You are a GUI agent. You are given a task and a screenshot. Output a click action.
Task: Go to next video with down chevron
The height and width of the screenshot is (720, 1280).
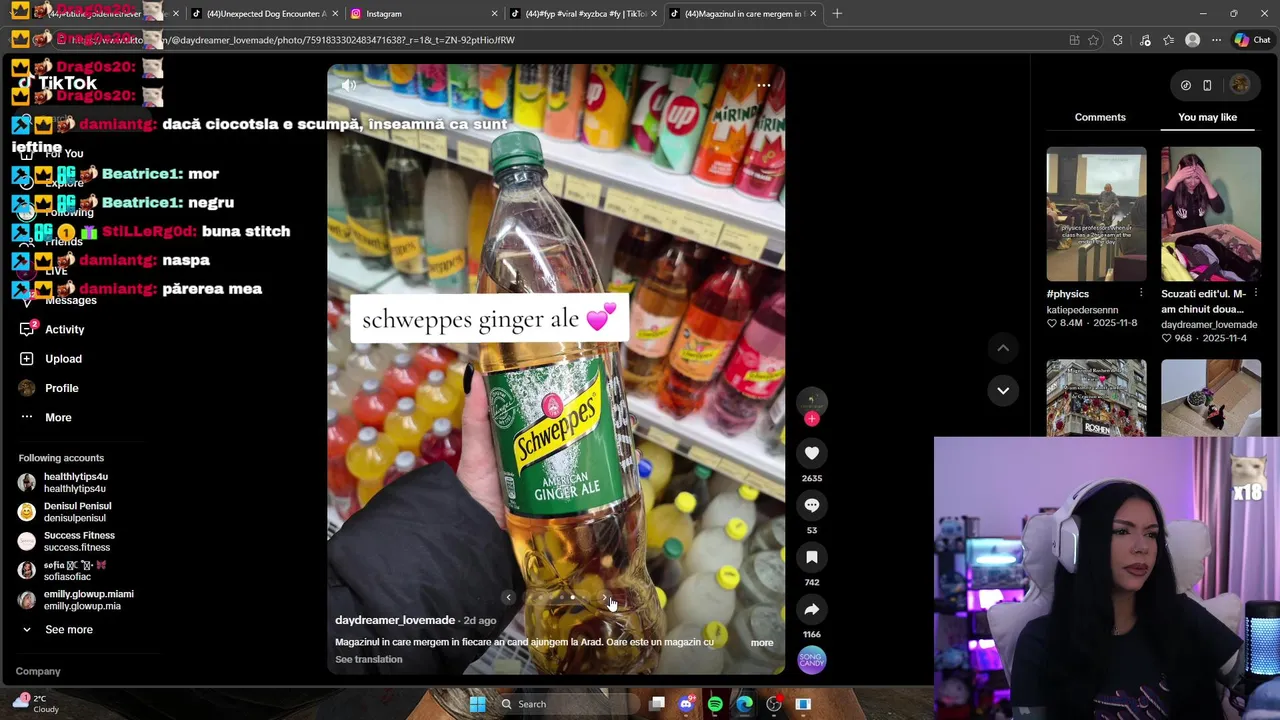1003,390
